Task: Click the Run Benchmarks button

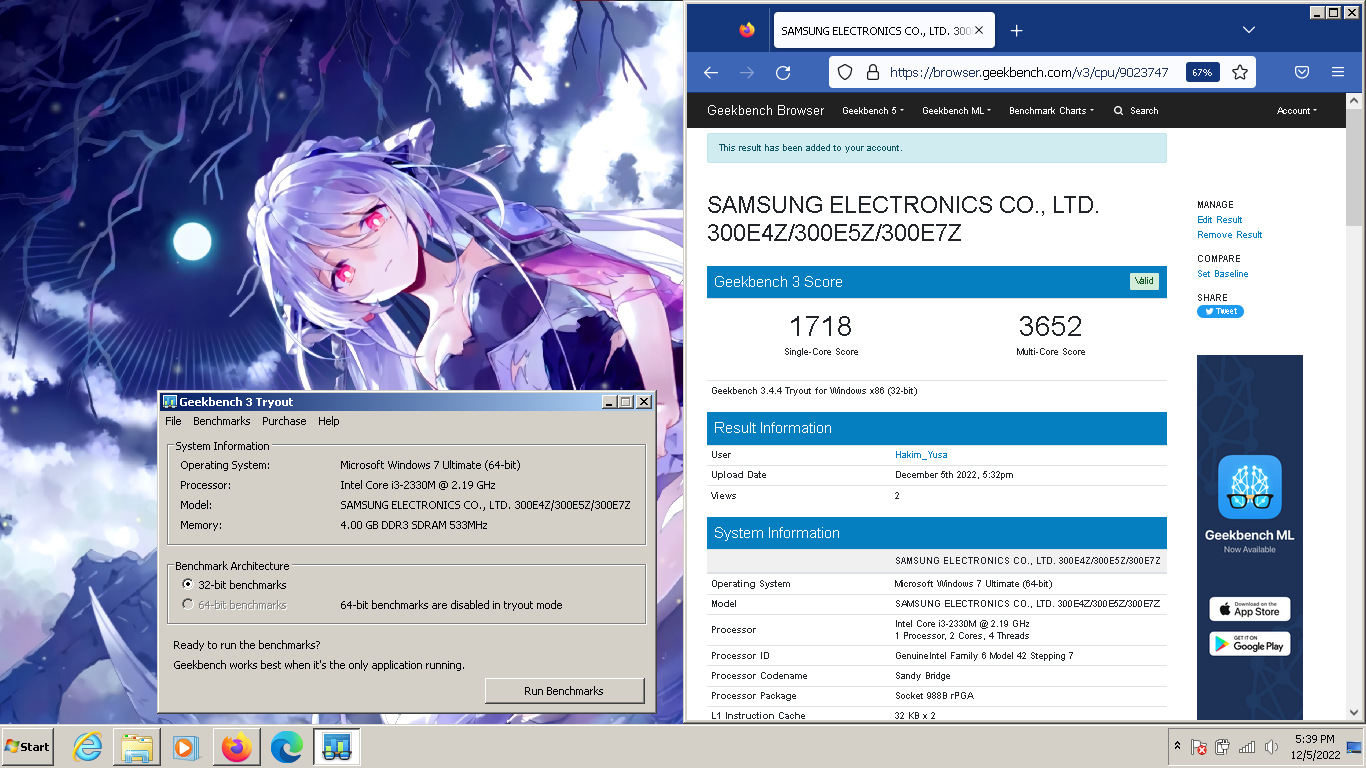Action: coord(564,691)
